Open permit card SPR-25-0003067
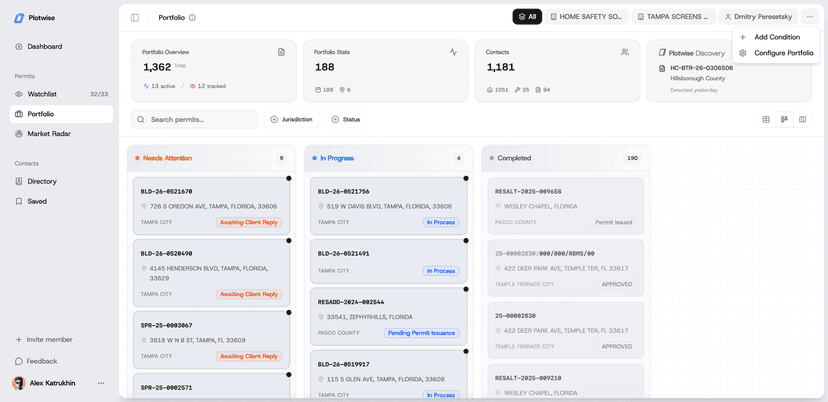Image resolution: width=828 pixels, height=402 pixels. click(211, 340)
